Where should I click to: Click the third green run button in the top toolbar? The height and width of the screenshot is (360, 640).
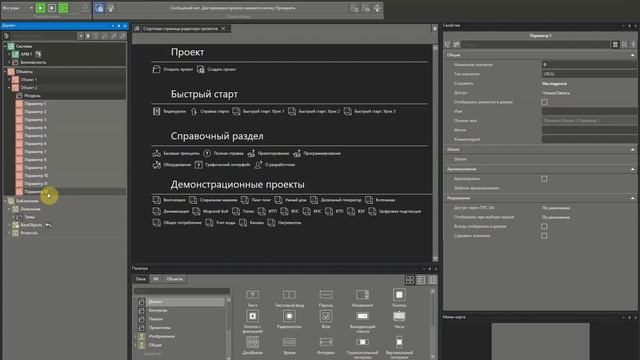pyautogui.click(x=63, y=8)
